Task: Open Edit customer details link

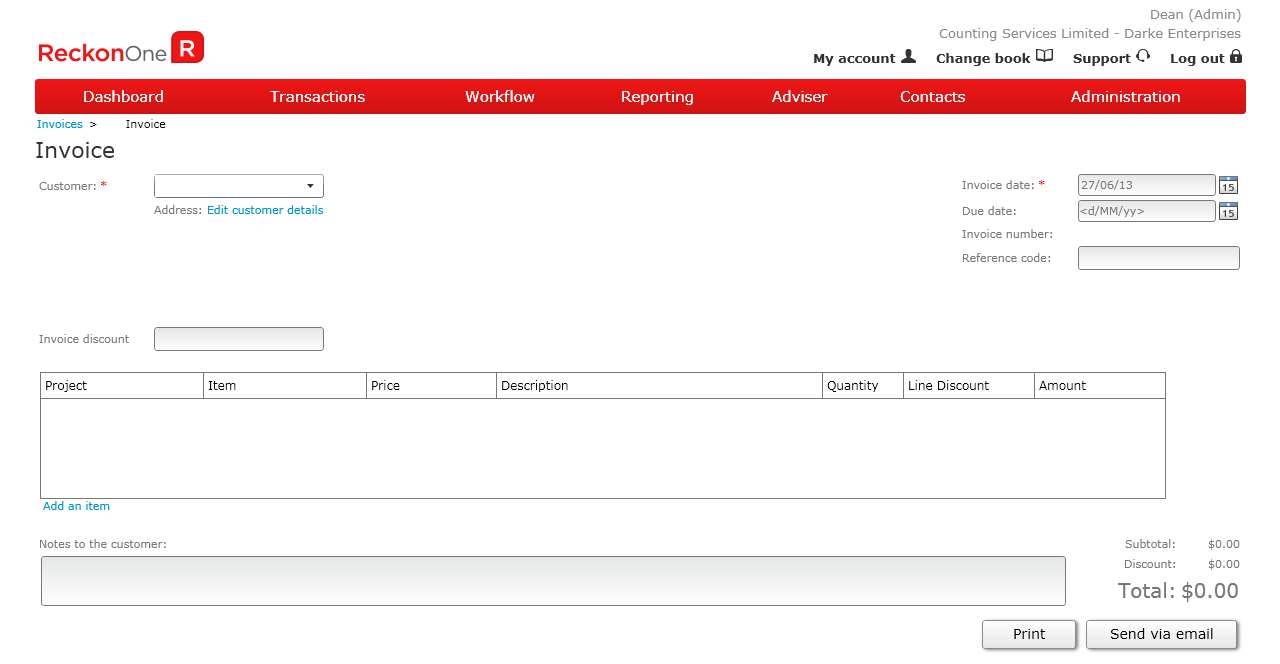Action: (265, 210)
